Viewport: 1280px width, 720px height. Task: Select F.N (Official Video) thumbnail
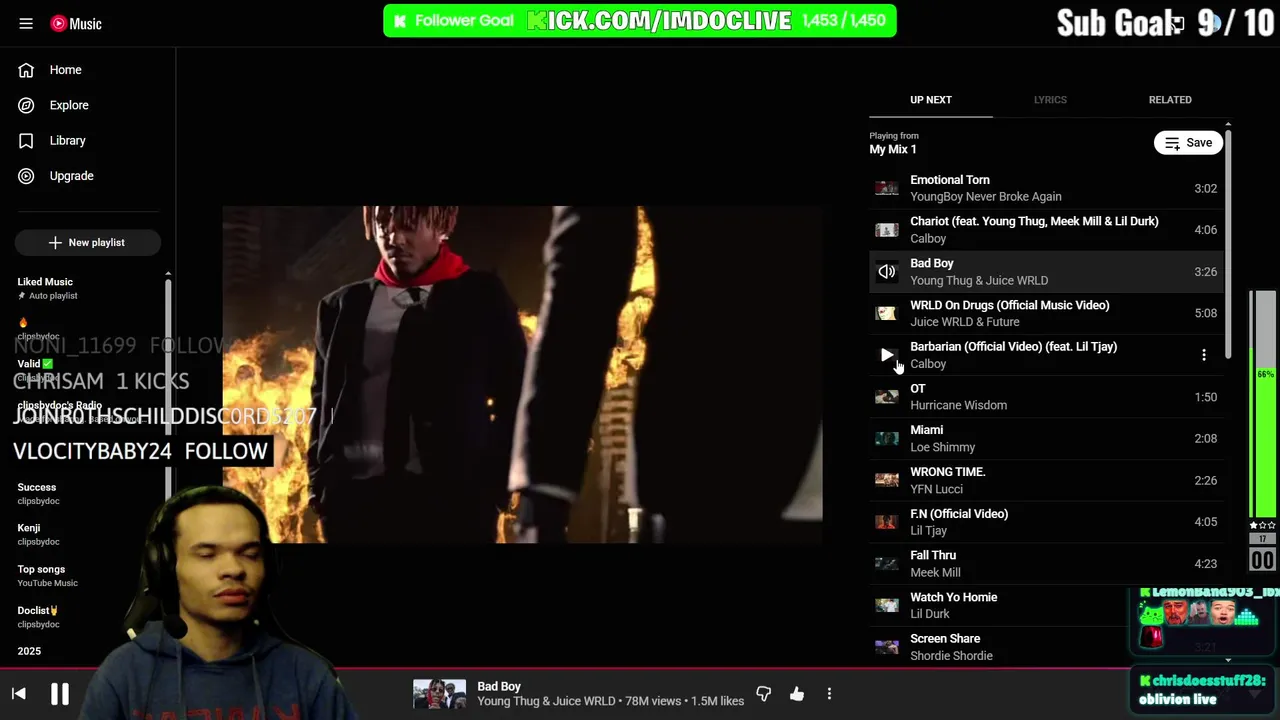point(887,522)
